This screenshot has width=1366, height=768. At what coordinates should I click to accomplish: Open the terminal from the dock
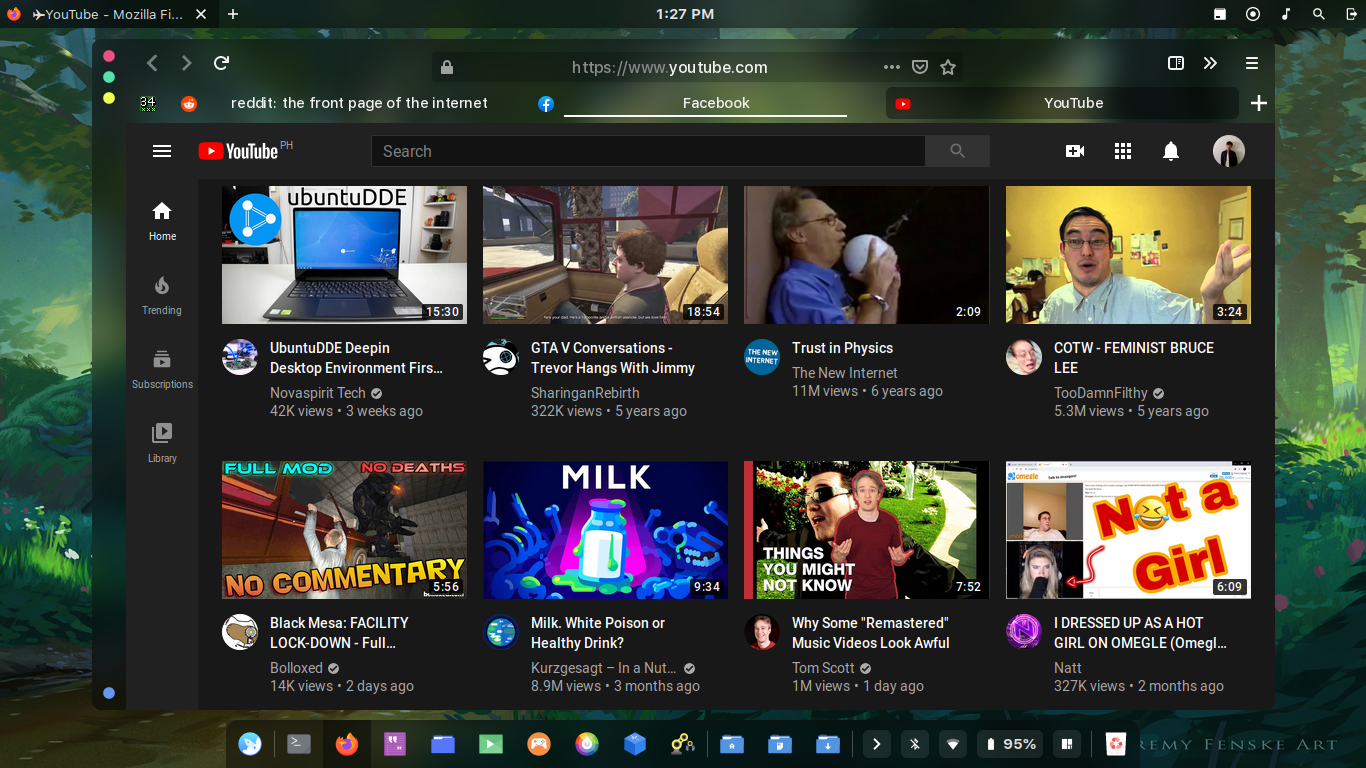298,743
